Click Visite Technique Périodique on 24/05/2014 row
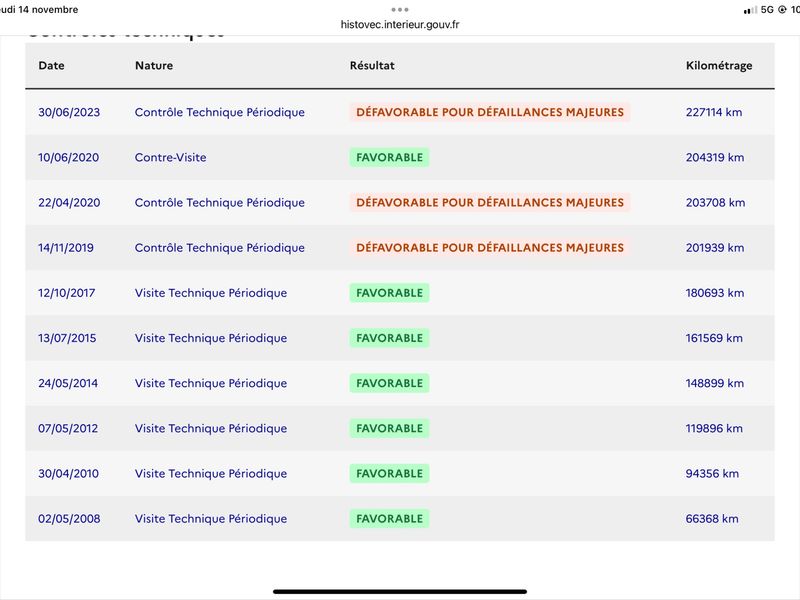The height and width of the screenshot is (600, 800). (x=211, y=383)
